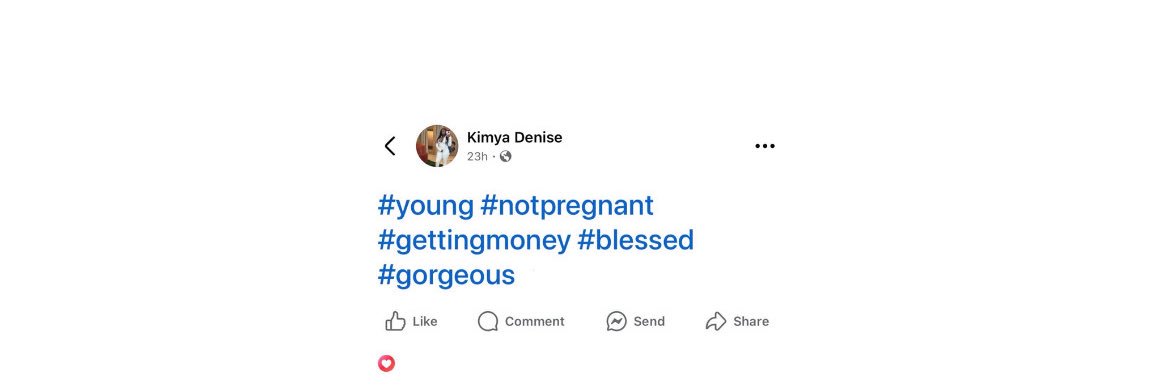Click the speech bubble comment icon
The image size is (1170, 389).
pyautogui.click(x=488, y=321)
